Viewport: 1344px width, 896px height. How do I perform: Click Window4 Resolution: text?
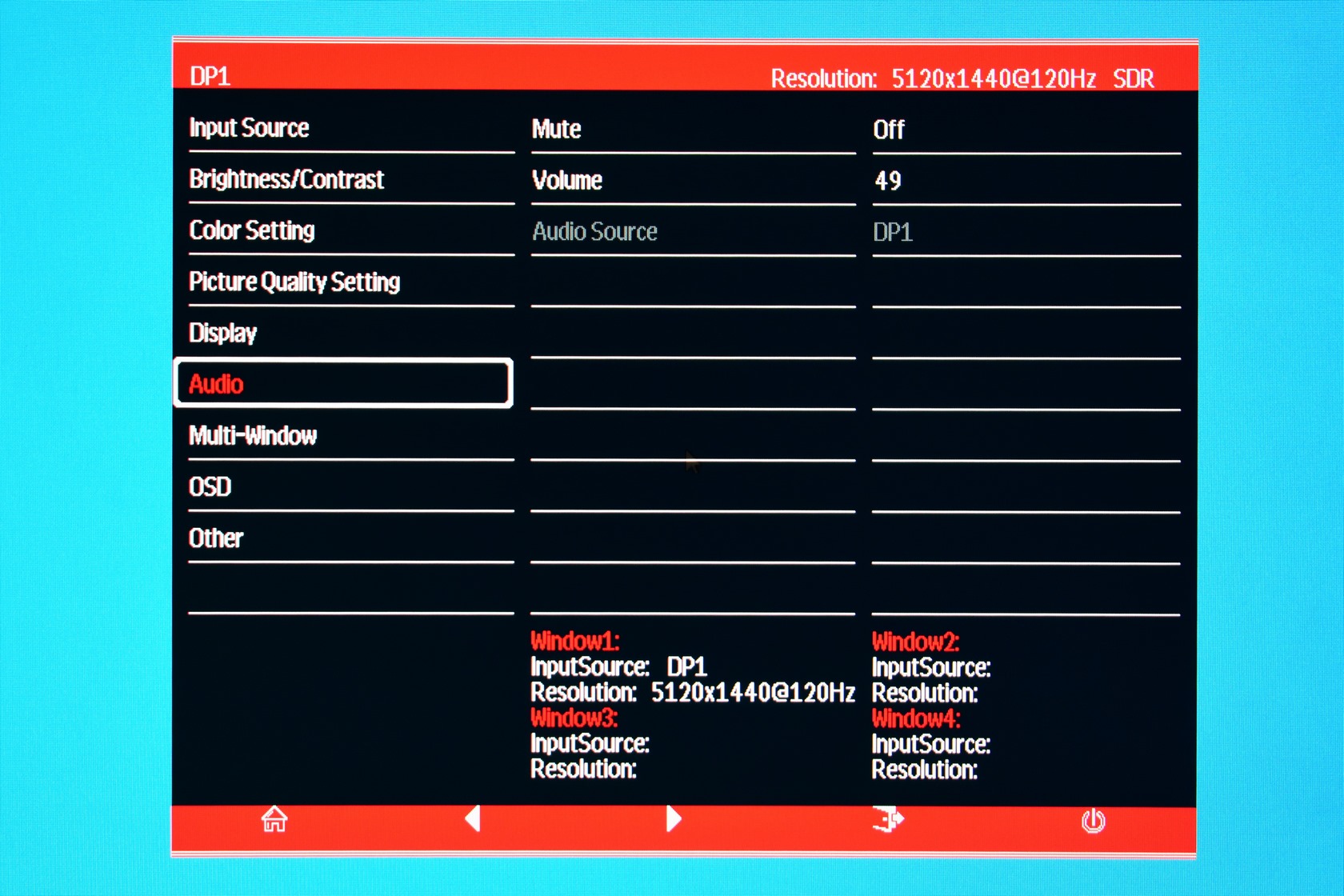coord(925,770)
